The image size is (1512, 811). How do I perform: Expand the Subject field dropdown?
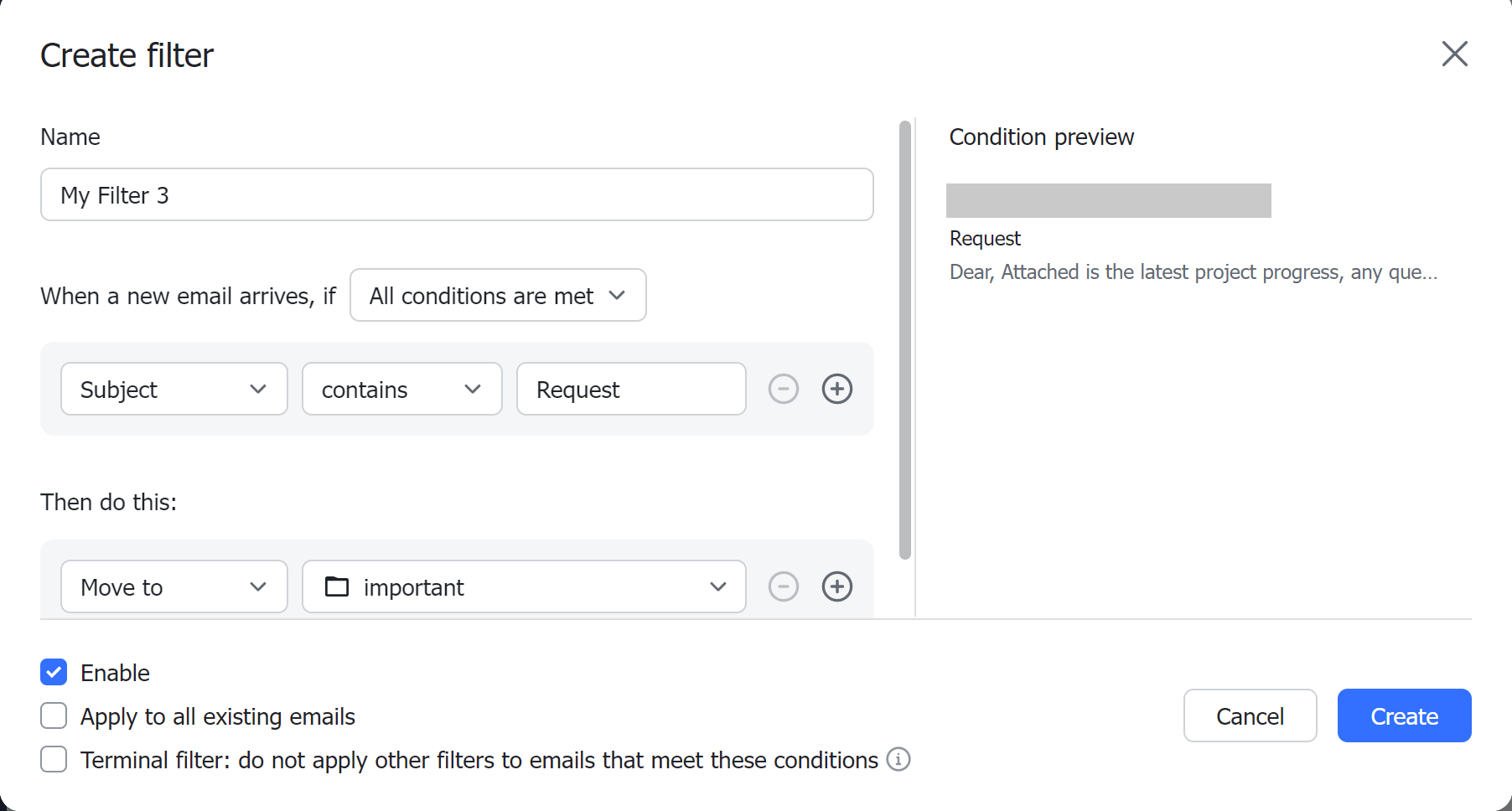click(174, 389)
